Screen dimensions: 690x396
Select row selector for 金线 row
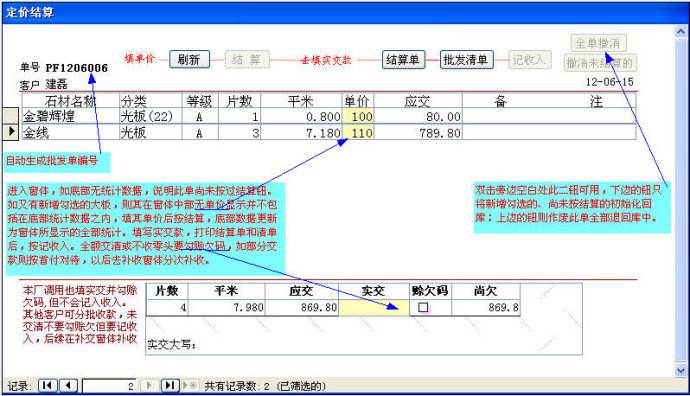click(11, 132)
